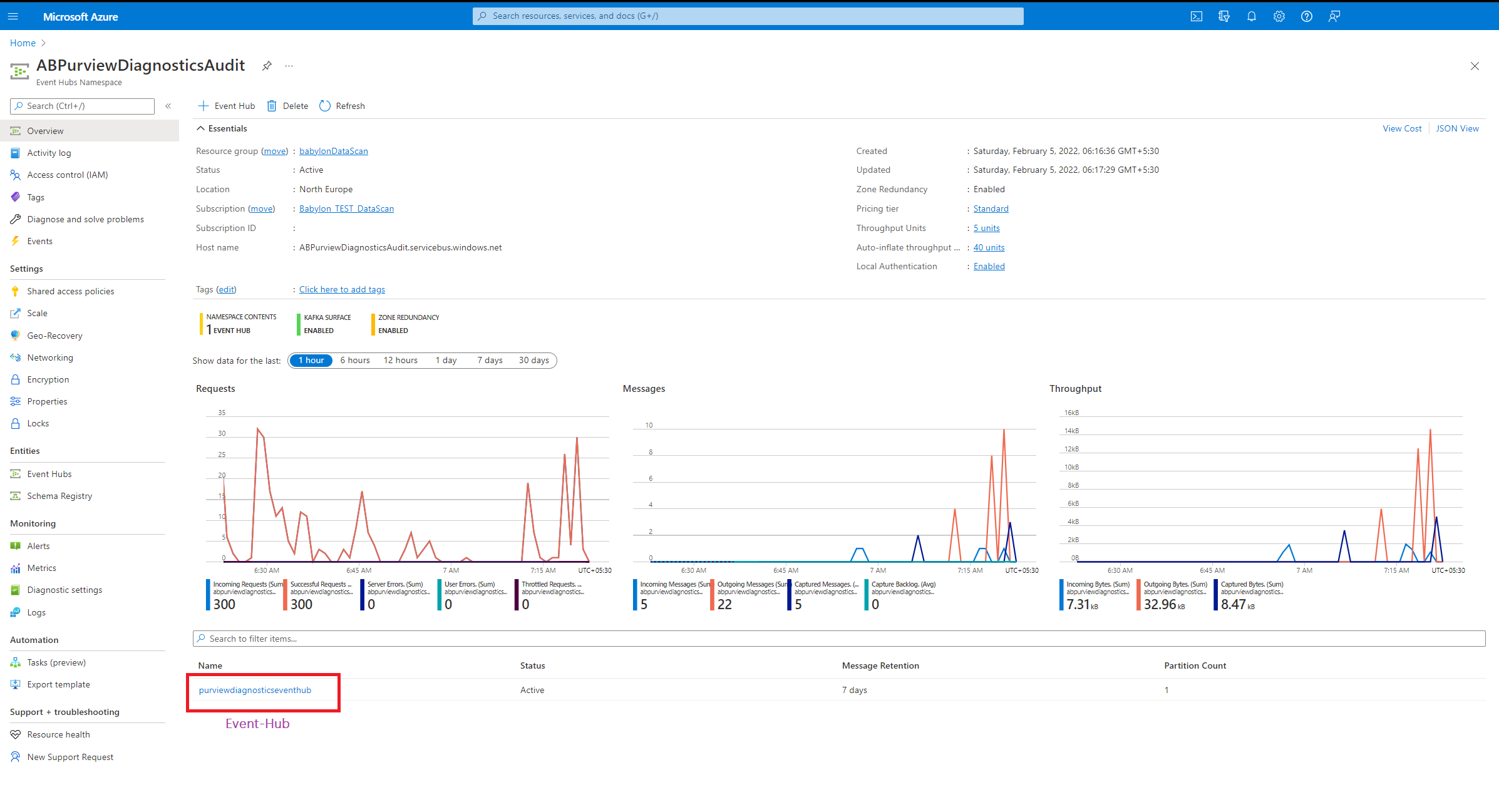Open Azure Cloud Shell icon

point(1196,16)
